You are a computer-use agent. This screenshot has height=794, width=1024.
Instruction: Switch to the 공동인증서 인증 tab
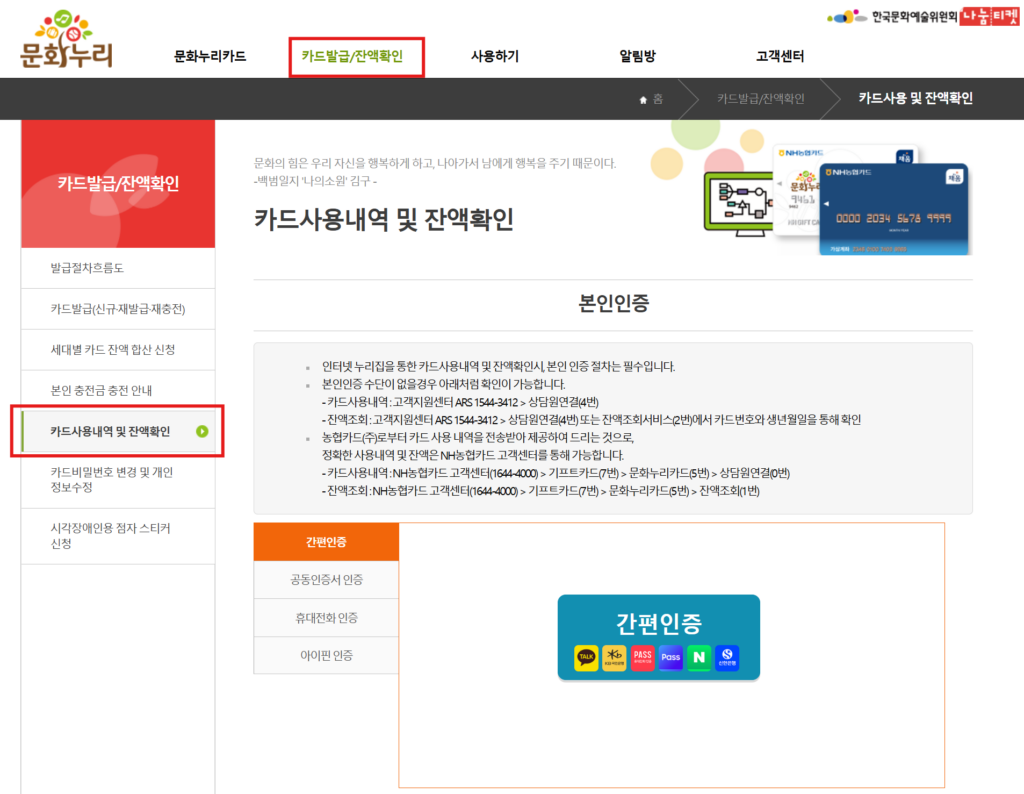[326, 579]
